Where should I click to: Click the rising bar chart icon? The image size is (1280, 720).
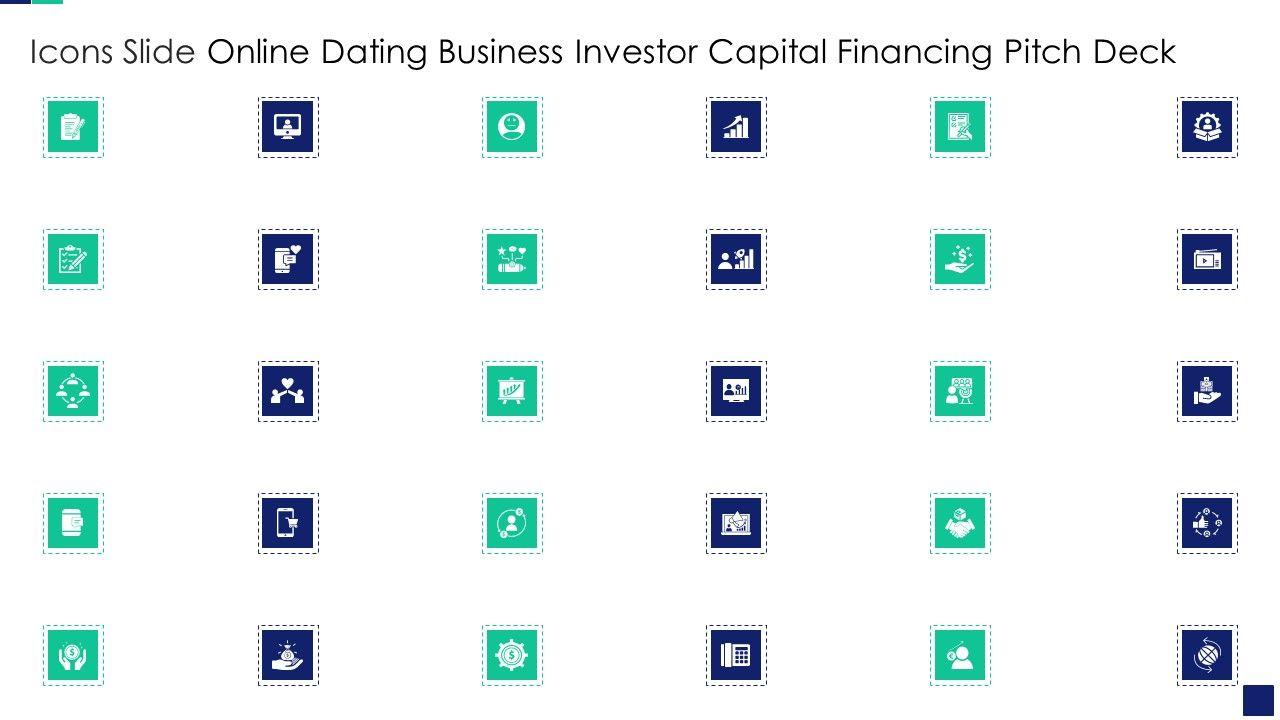pyautogui.click(x=736, y=127)
